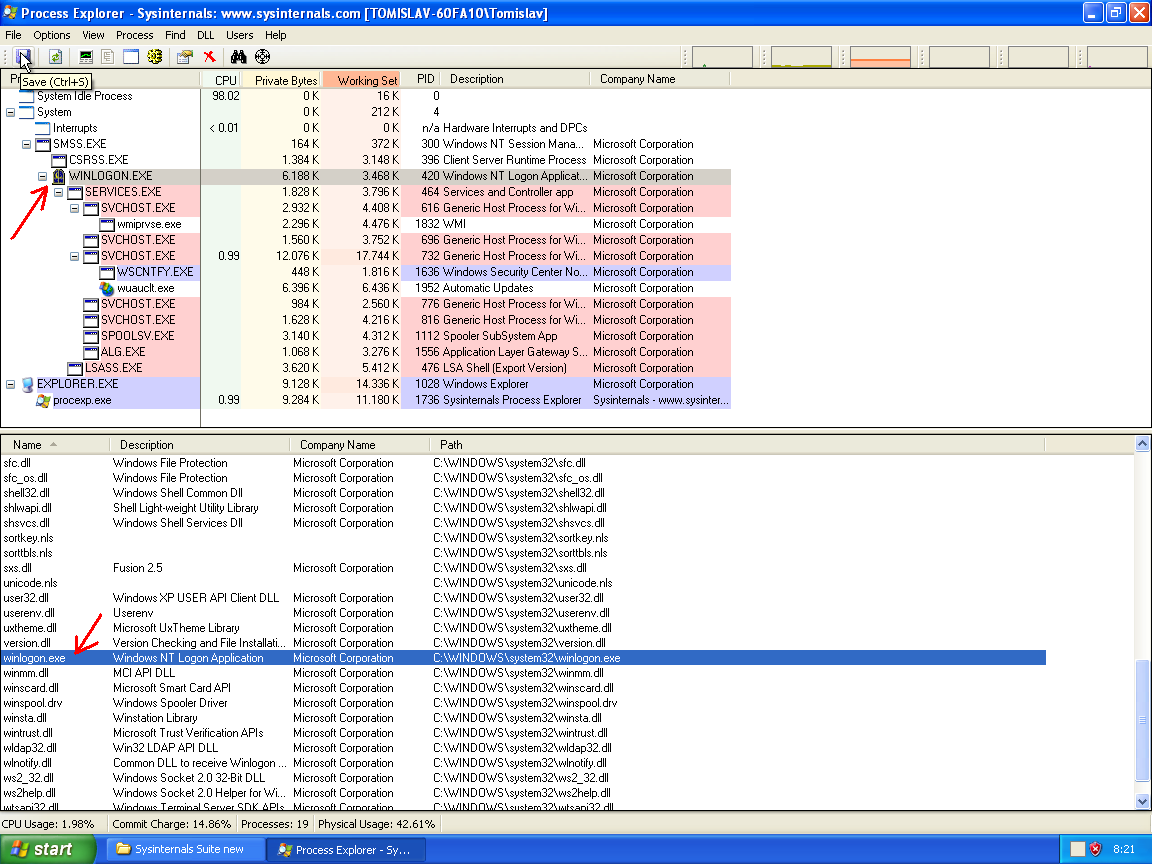Select winlogon.exe in the DLL list
Screen dimensions: 1152x864
click(523, 658)
